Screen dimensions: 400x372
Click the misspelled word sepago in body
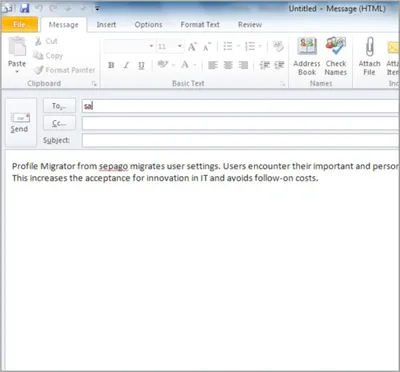tap(113, 166)
